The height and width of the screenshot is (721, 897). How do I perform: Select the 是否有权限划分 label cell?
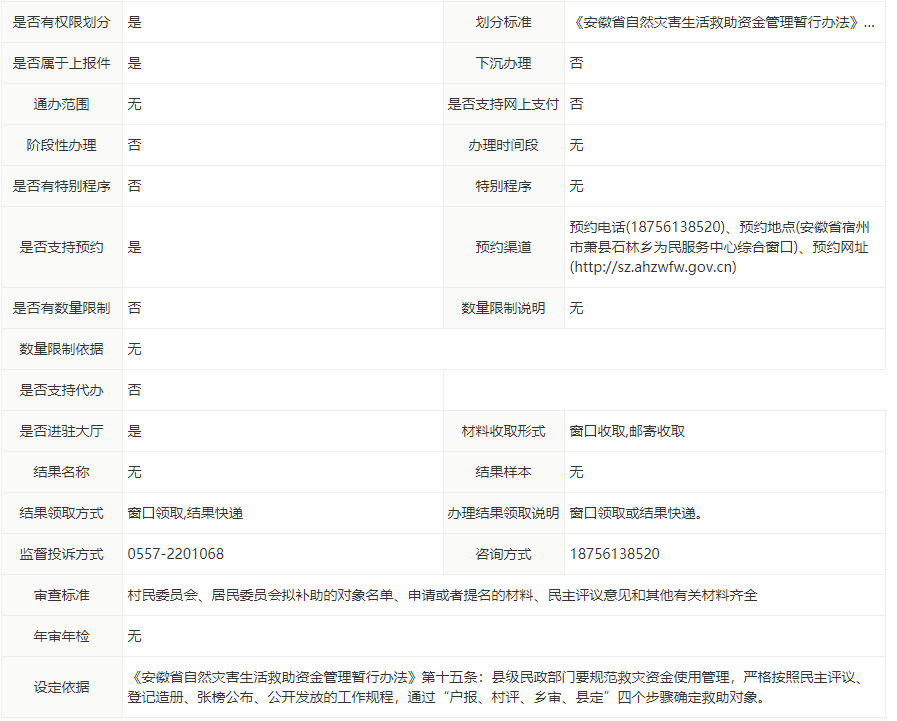(61, 22)
